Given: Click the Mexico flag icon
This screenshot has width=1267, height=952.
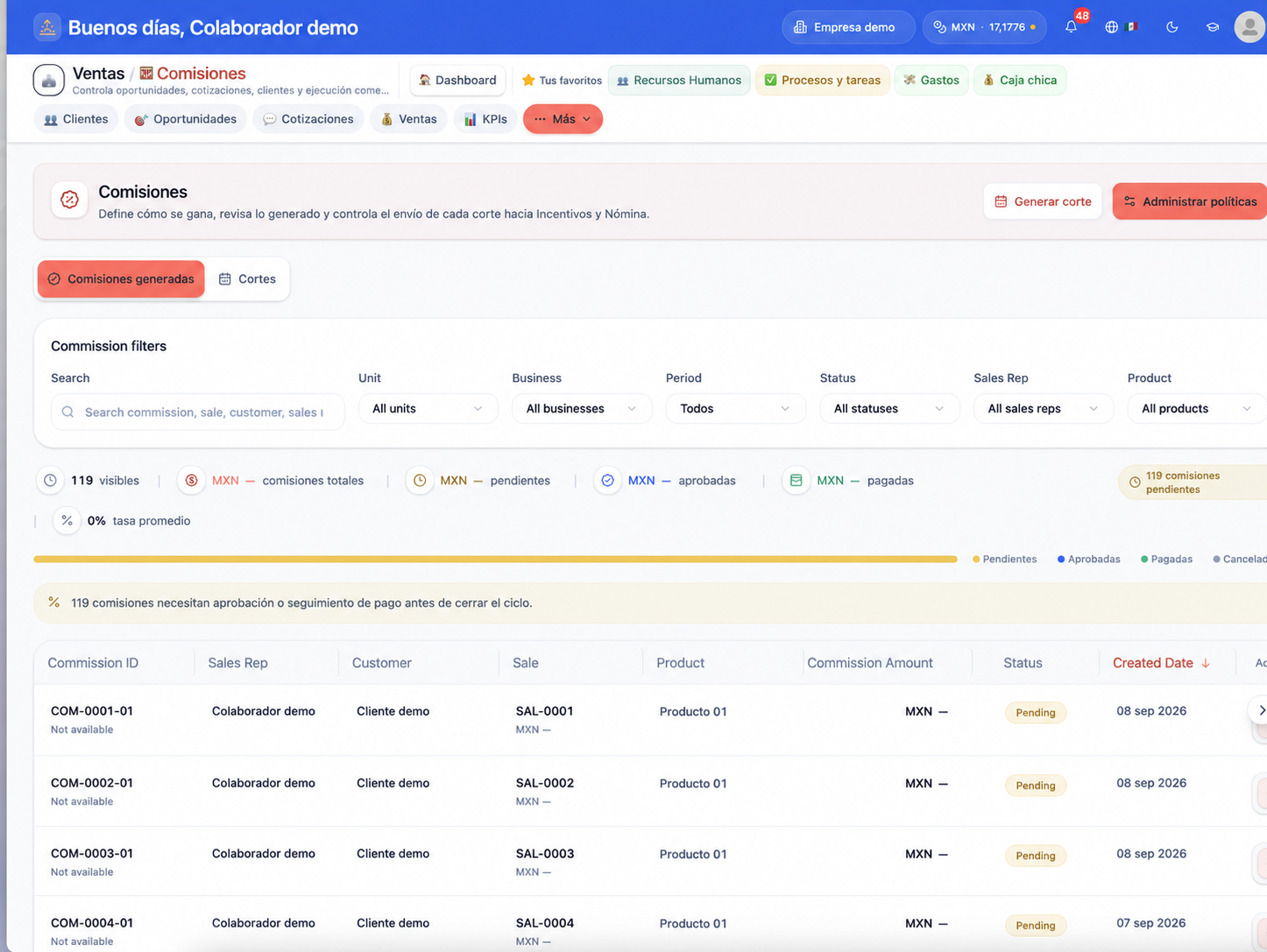Looking at the screenshot, I should 1132,27.
